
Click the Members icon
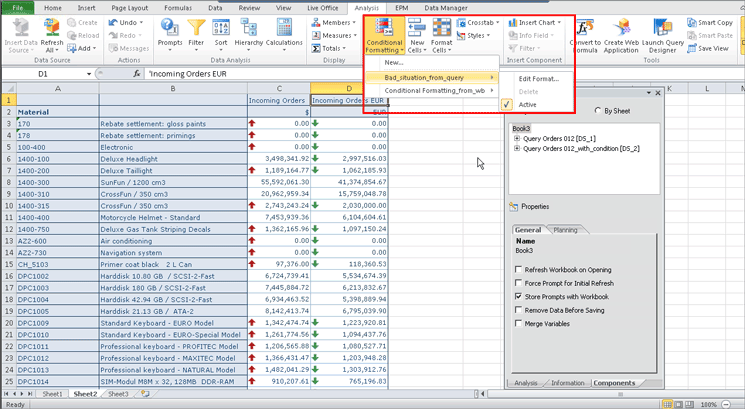pos(316,22)
